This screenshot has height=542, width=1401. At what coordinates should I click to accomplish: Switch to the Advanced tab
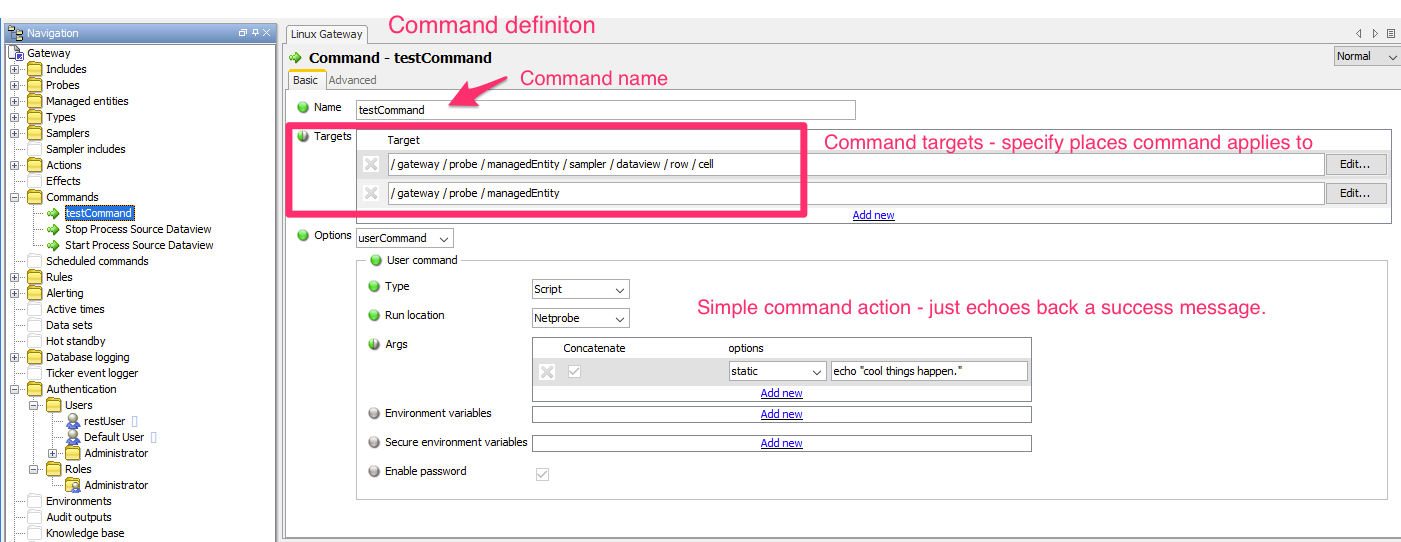click(352, 80)
